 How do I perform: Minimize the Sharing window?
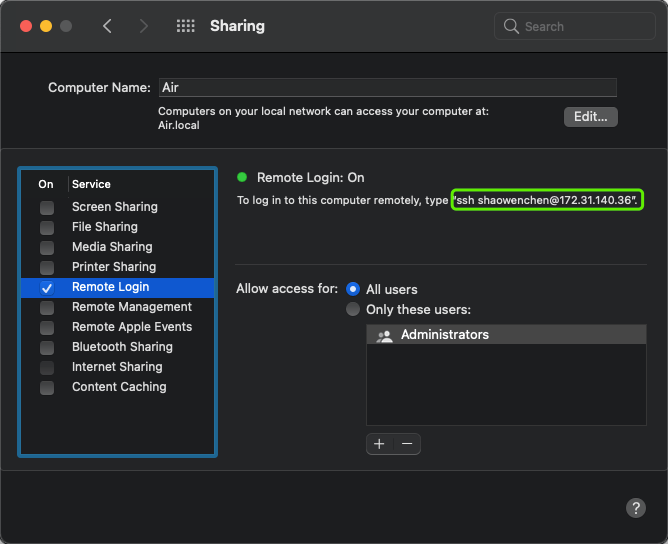(x=46, y=26)
